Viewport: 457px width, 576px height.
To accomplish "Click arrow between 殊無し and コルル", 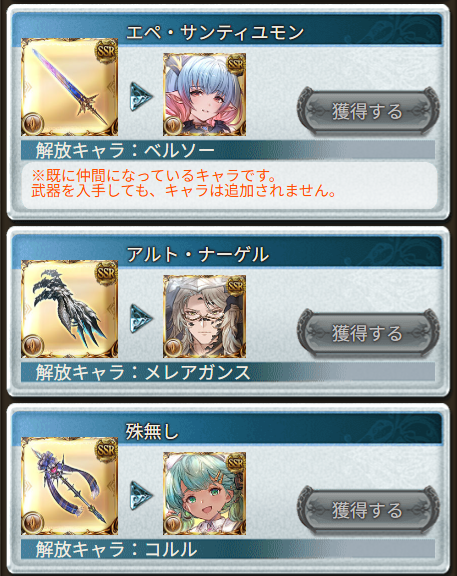I will tap(141, 496).
